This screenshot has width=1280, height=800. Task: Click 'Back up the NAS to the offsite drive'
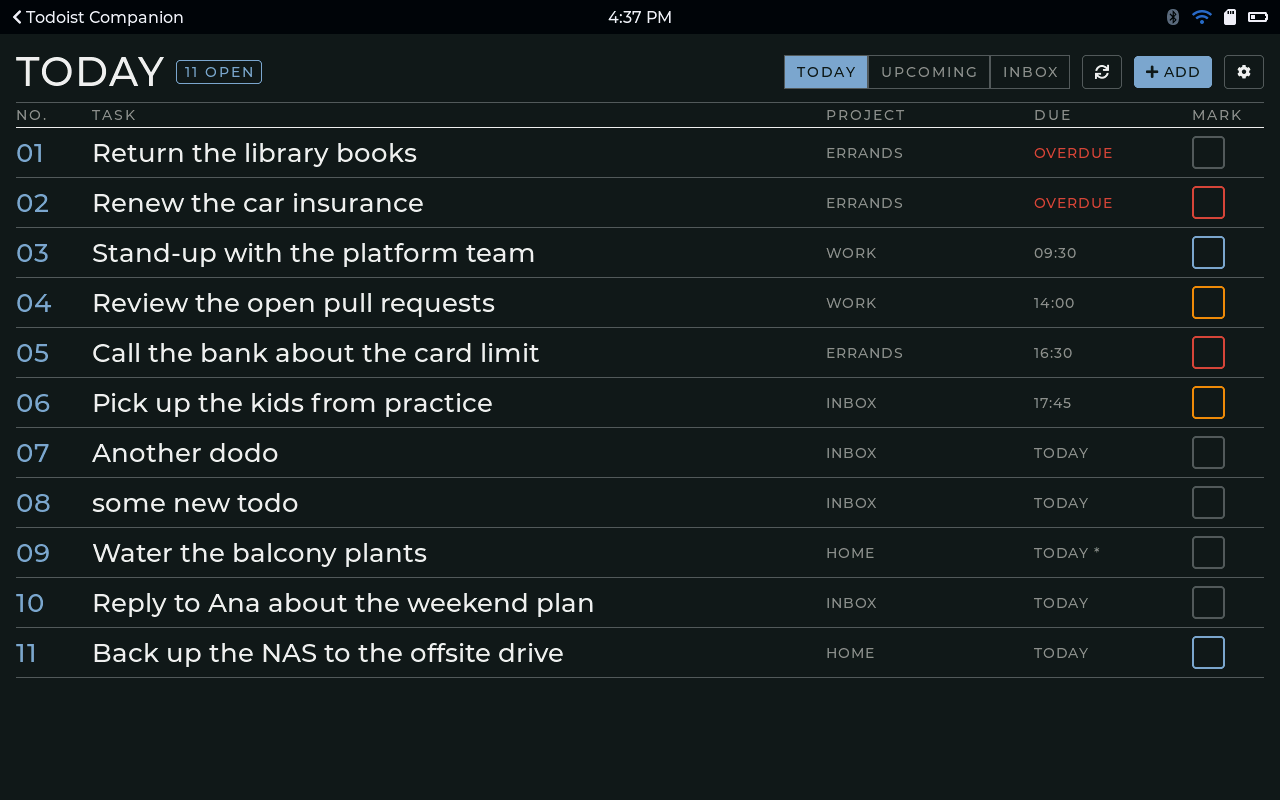pos(328,653)
